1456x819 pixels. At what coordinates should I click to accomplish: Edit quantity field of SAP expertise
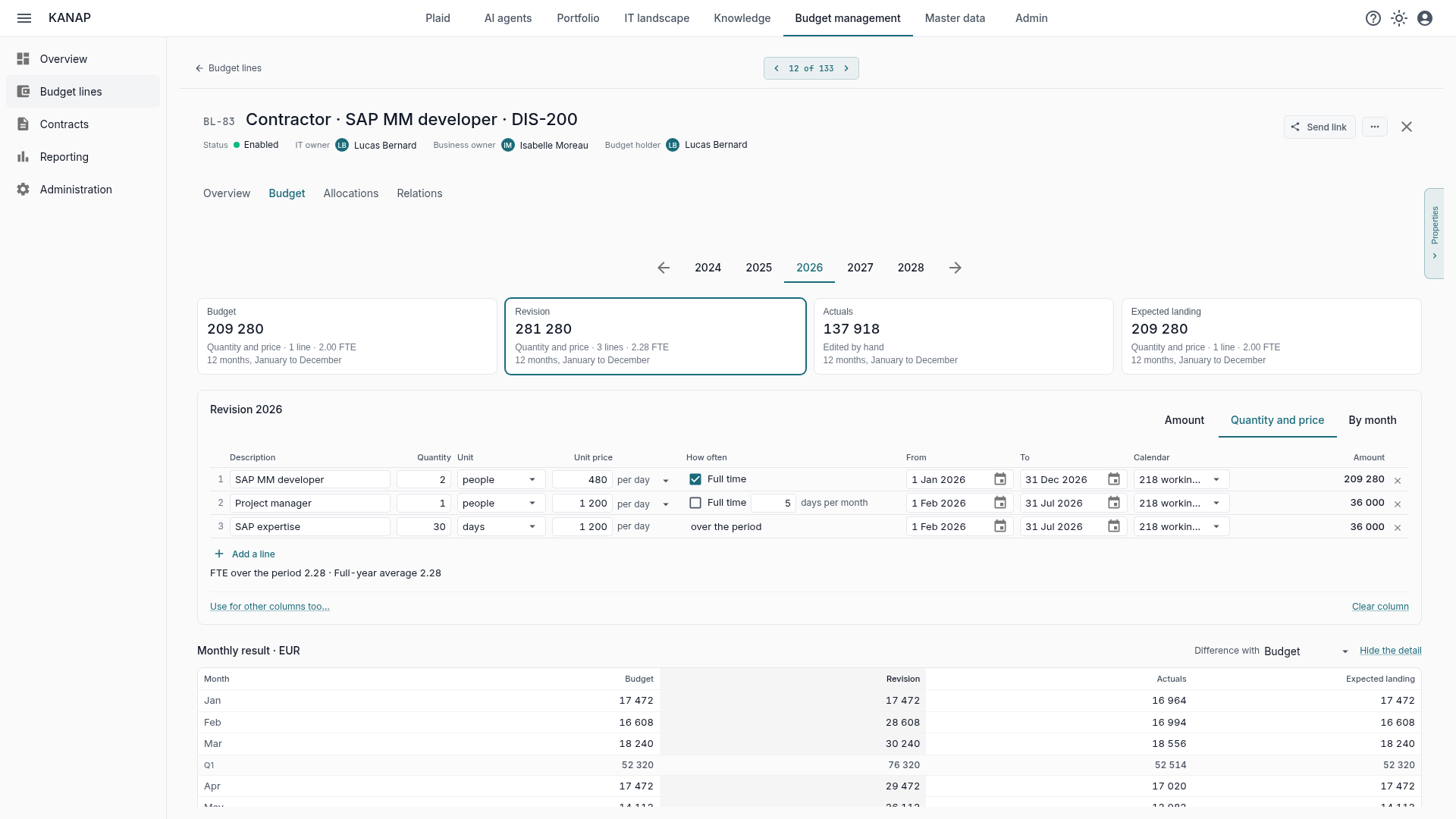click(424, 526)
